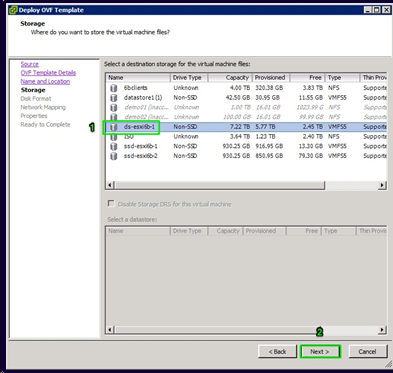Click the datastore1 (1) datastore icon
The width and height of the screenshot is (393, 373).
tap(114, 98)
